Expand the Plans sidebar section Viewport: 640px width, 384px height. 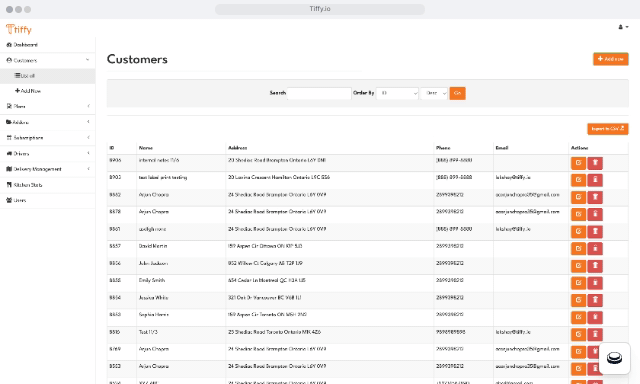pyautogui.click(x=47, y=106)
